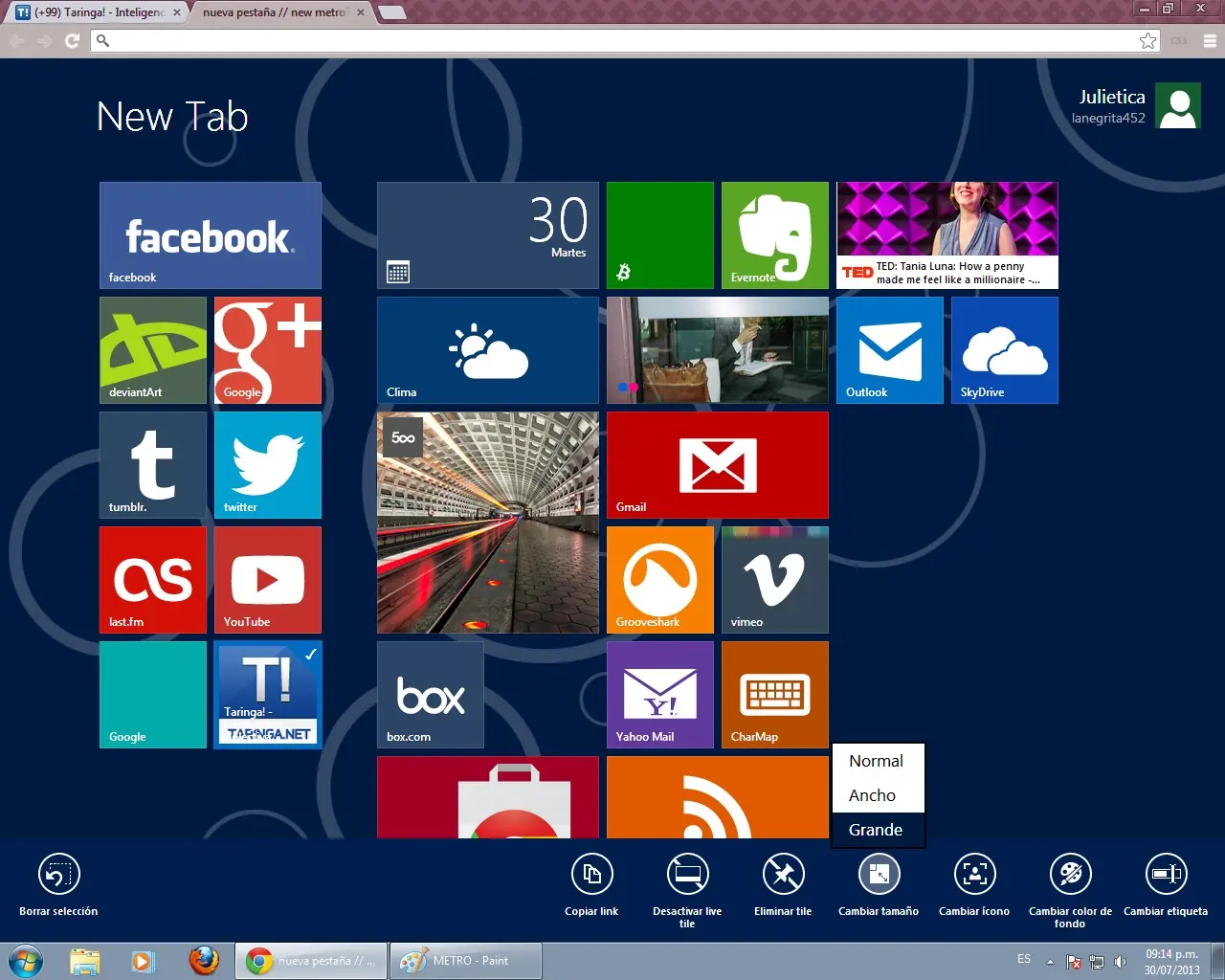Open the calendar tile showing 30 Martes
The height and width of the screenshot is (980, 1225).
click(x=488, y=235)
